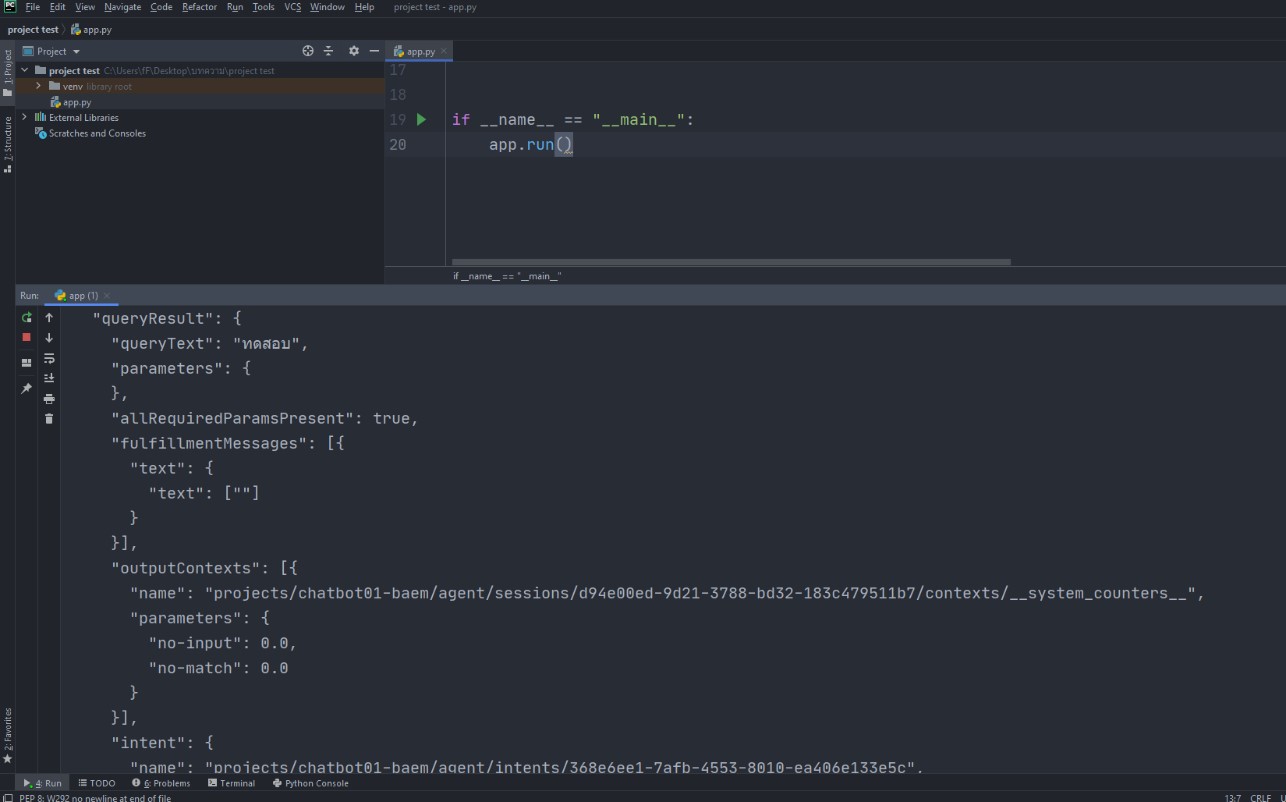Click the Print icon in Run console
The image size is (1286, 802).
click(x=49, y=399)
